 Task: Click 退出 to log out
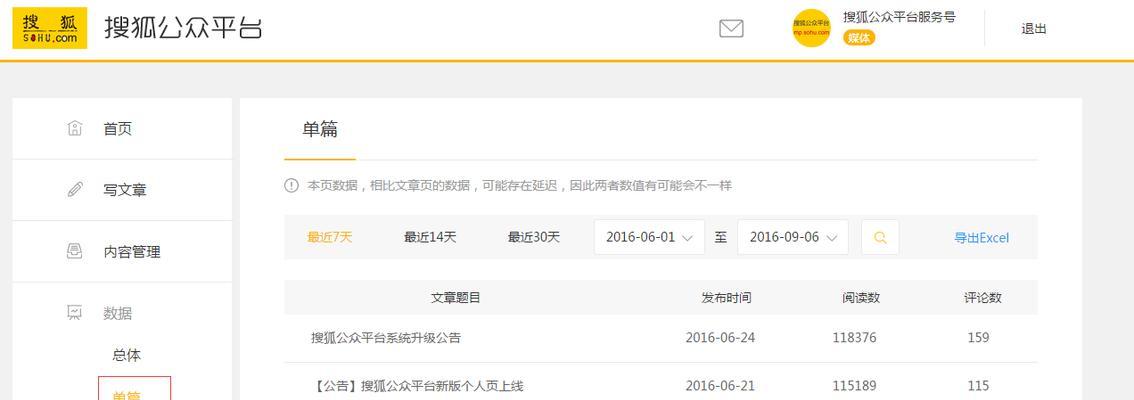coord(1033,29)
